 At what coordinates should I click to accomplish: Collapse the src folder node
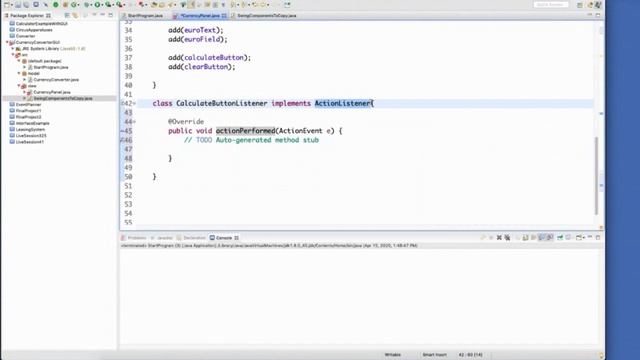[x=13, y=55]
